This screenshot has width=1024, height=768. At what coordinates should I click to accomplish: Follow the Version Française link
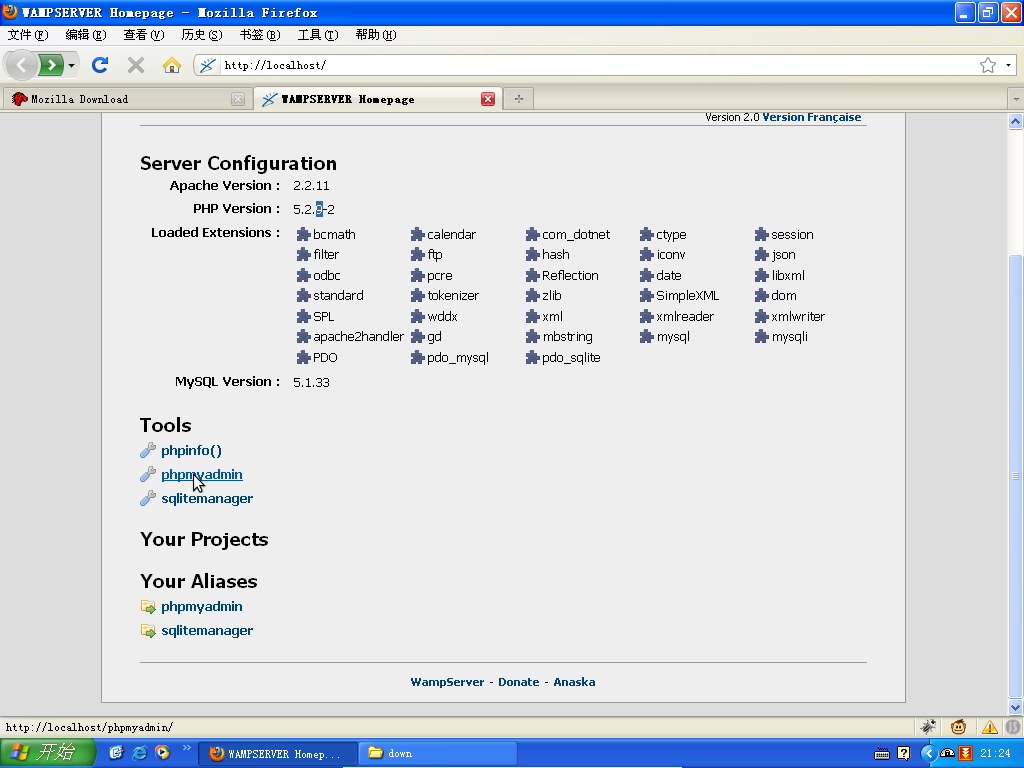[812, 117]
